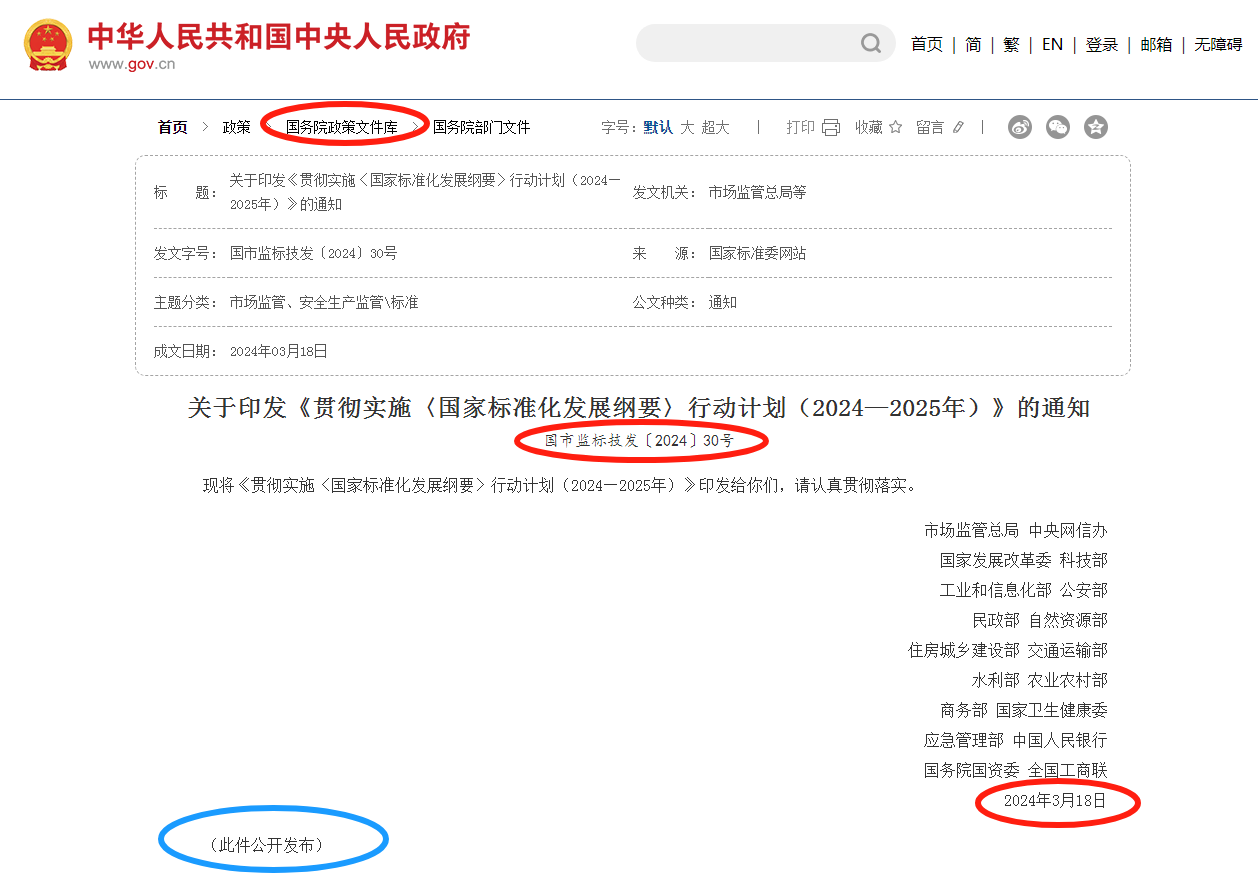Image resolution: width=1258 pixels, height=873 pixels.
Task: Share the page via the Weibo icon
Action: click(1019, 127)
